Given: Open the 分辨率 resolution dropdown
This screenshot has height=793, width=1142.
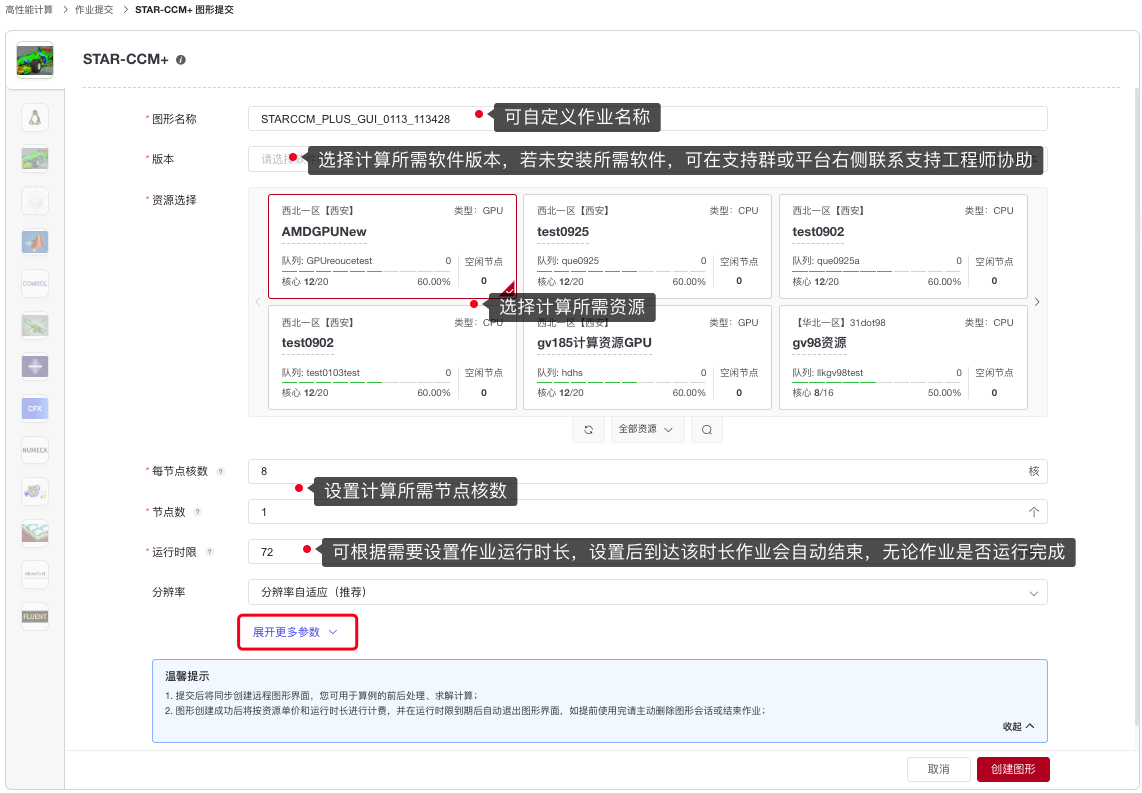Looking at the screenshot, I should (647, 592).
